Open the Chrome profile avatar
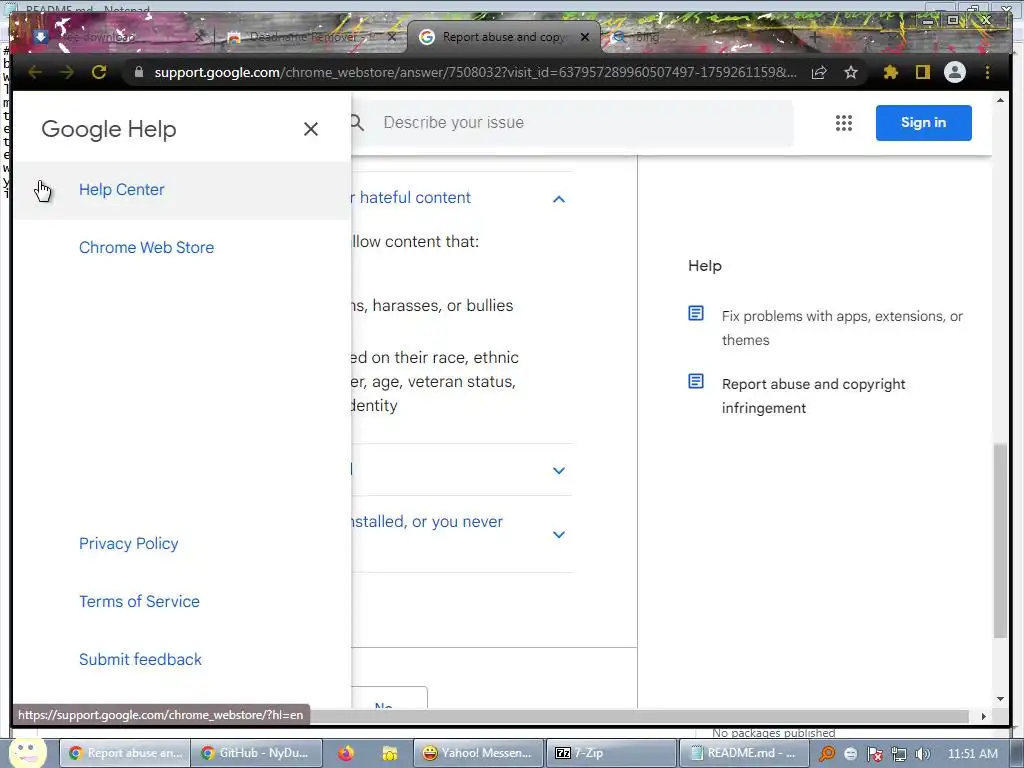1024x768 pixels. click(x=955, y=72)
